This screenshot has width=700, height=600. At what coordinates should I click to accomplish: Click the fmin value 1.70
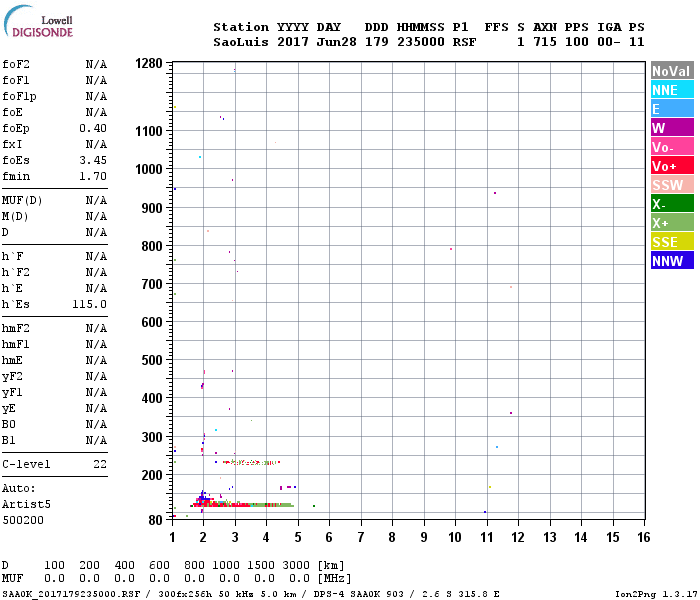(93, 176)
